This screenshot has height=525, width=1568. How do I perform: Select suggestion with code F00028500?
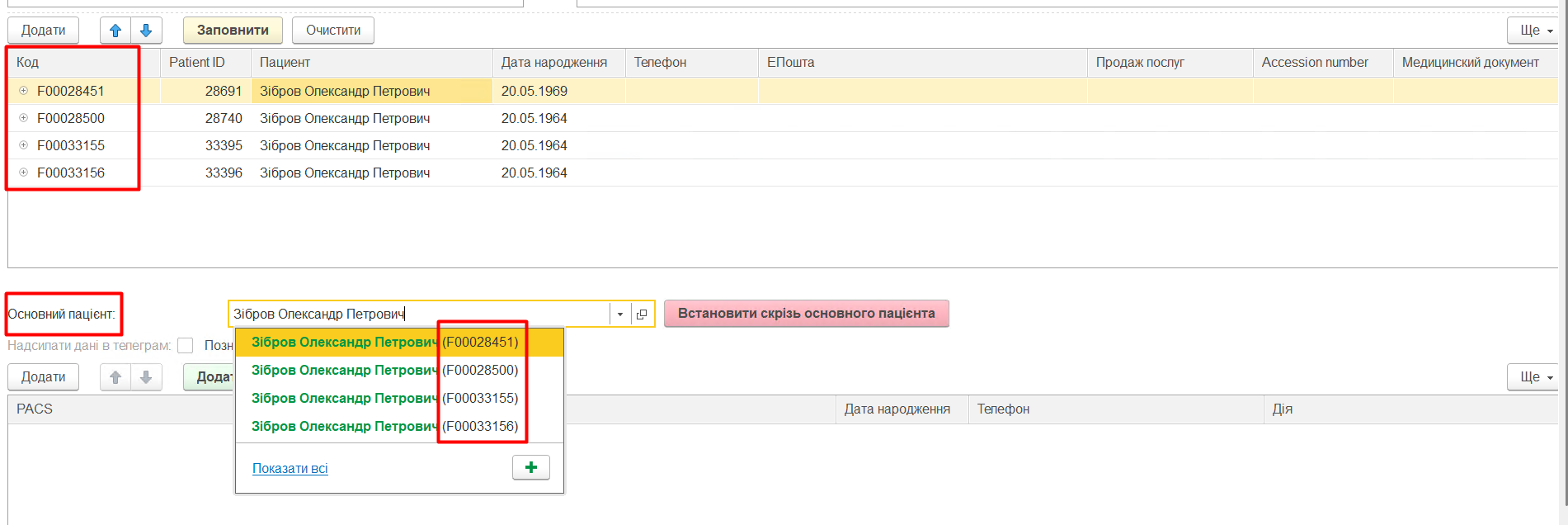pyautogui.click(x=384, y=370)
